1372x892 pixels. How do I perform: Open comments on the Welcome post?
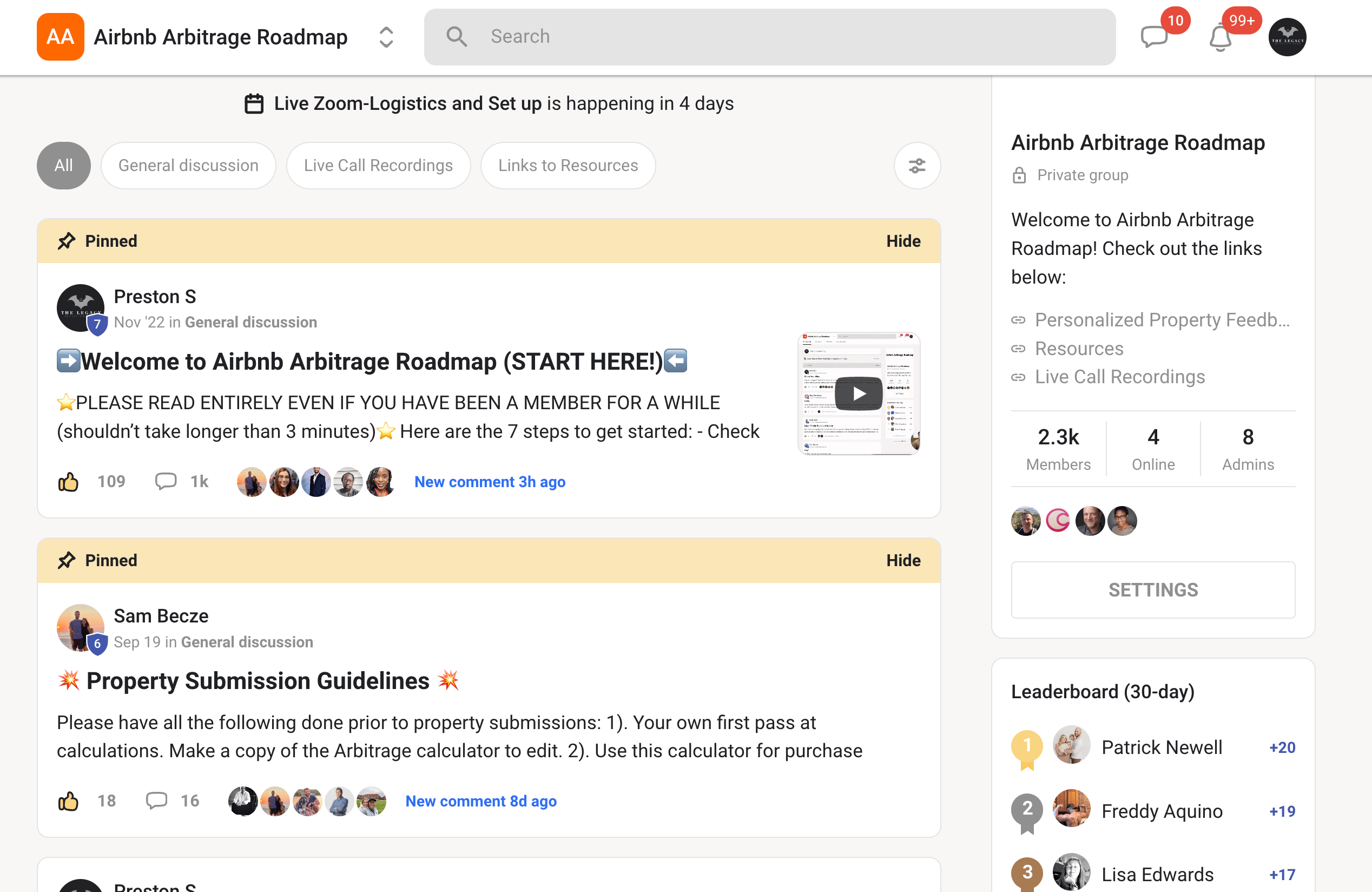[166, 481]
